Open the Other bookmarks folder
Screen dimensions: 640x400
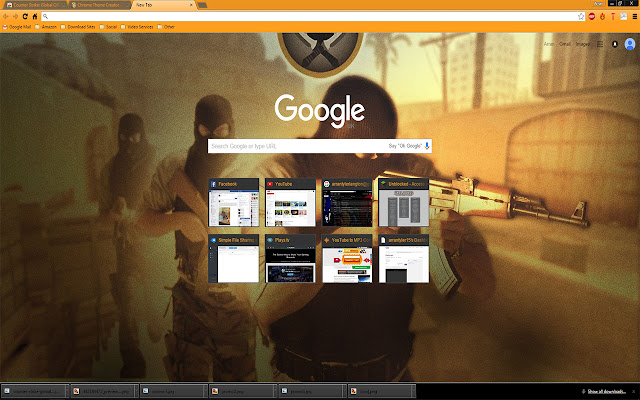pos(166,27)
